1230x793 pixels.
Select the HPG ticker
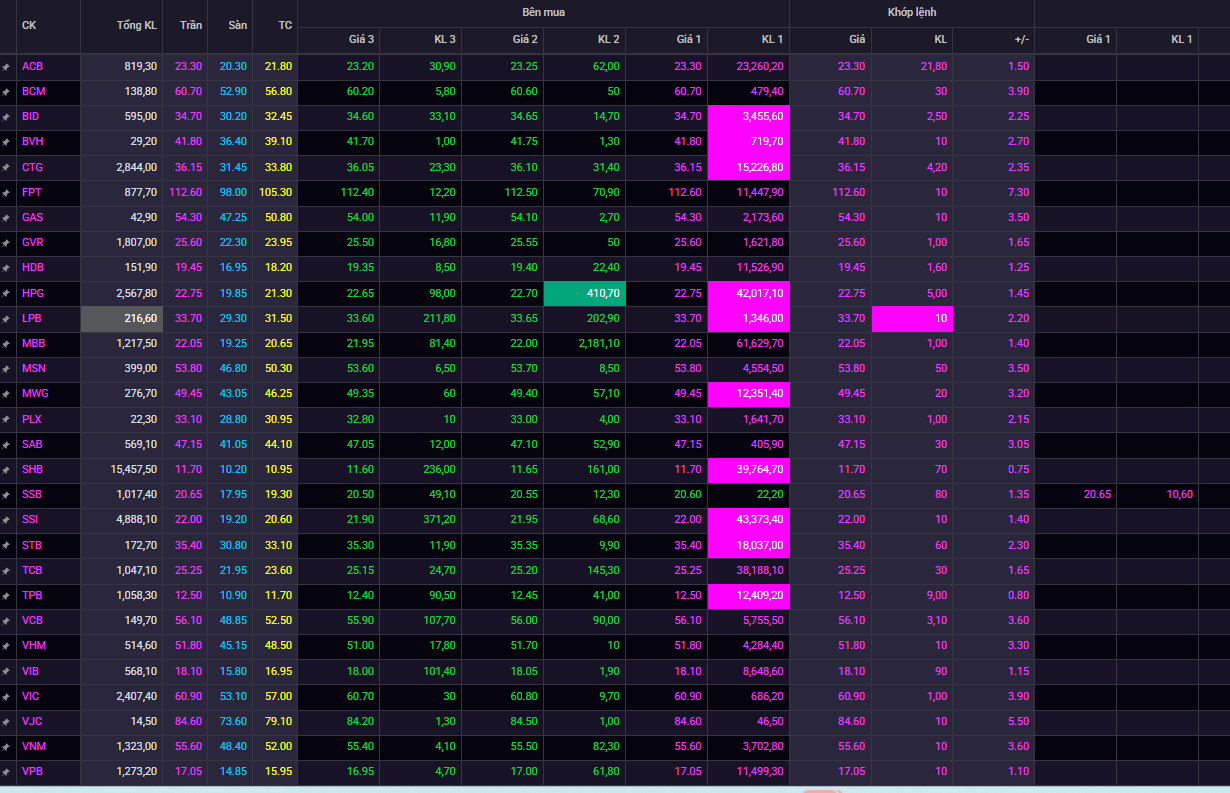tap(32, 293)
